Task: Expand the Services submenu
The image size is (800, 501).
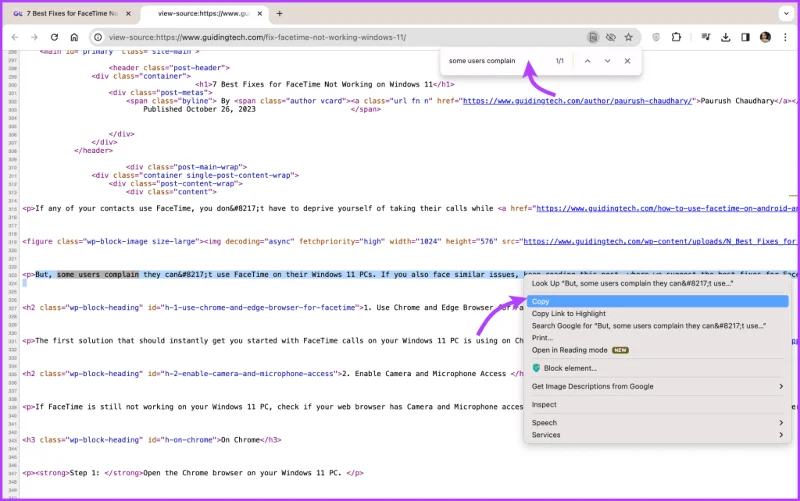Action: 657,435
